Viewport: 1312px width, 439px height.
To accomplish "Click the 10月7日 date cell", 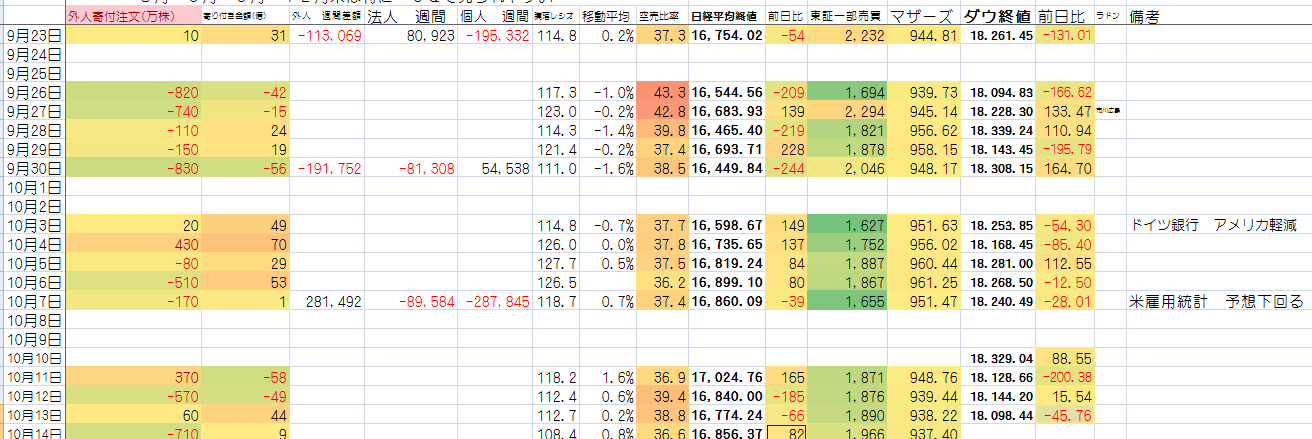I will click(32, 301).
